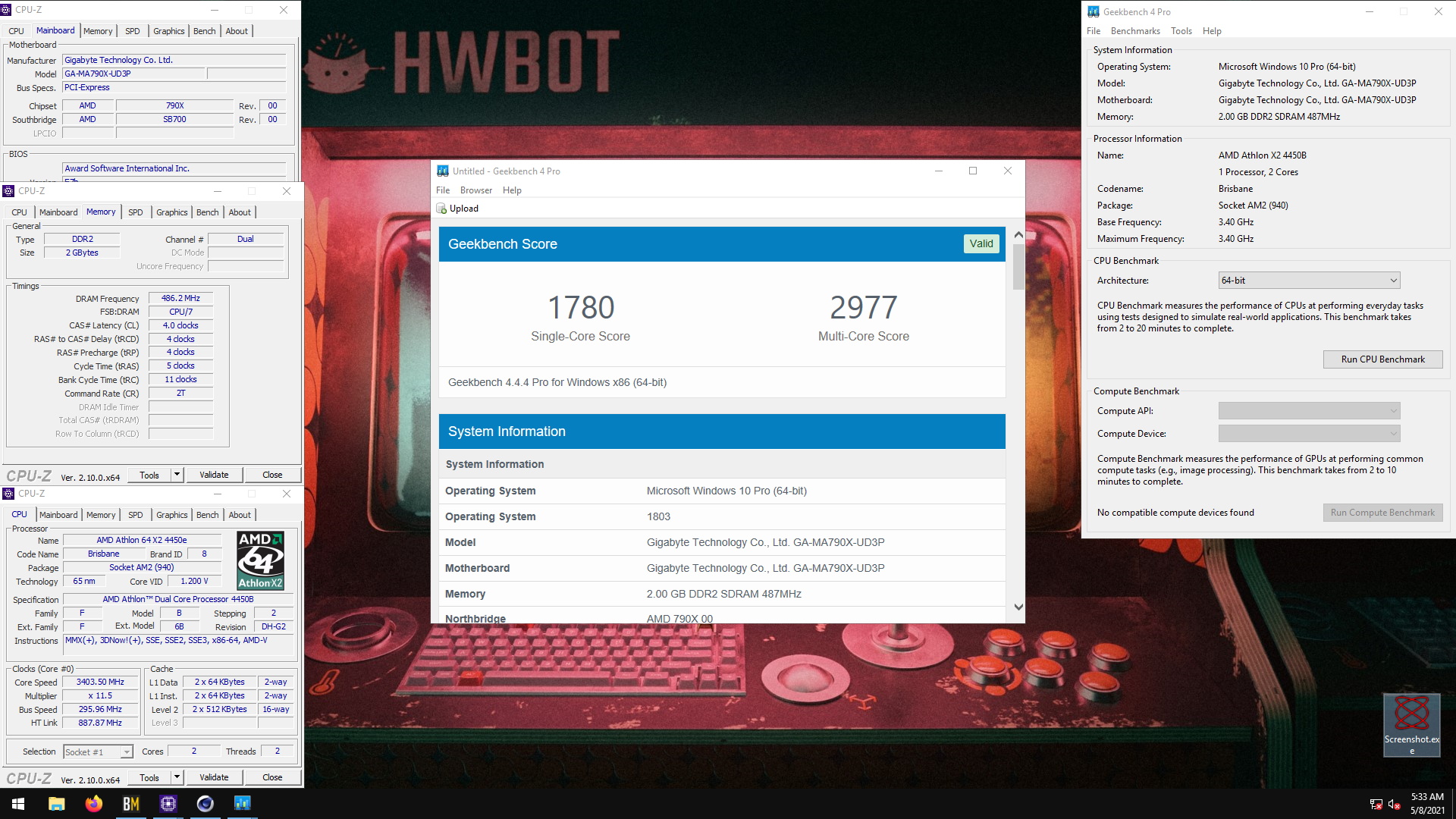Open the disconnected network tray icon

coord(1376,805)
